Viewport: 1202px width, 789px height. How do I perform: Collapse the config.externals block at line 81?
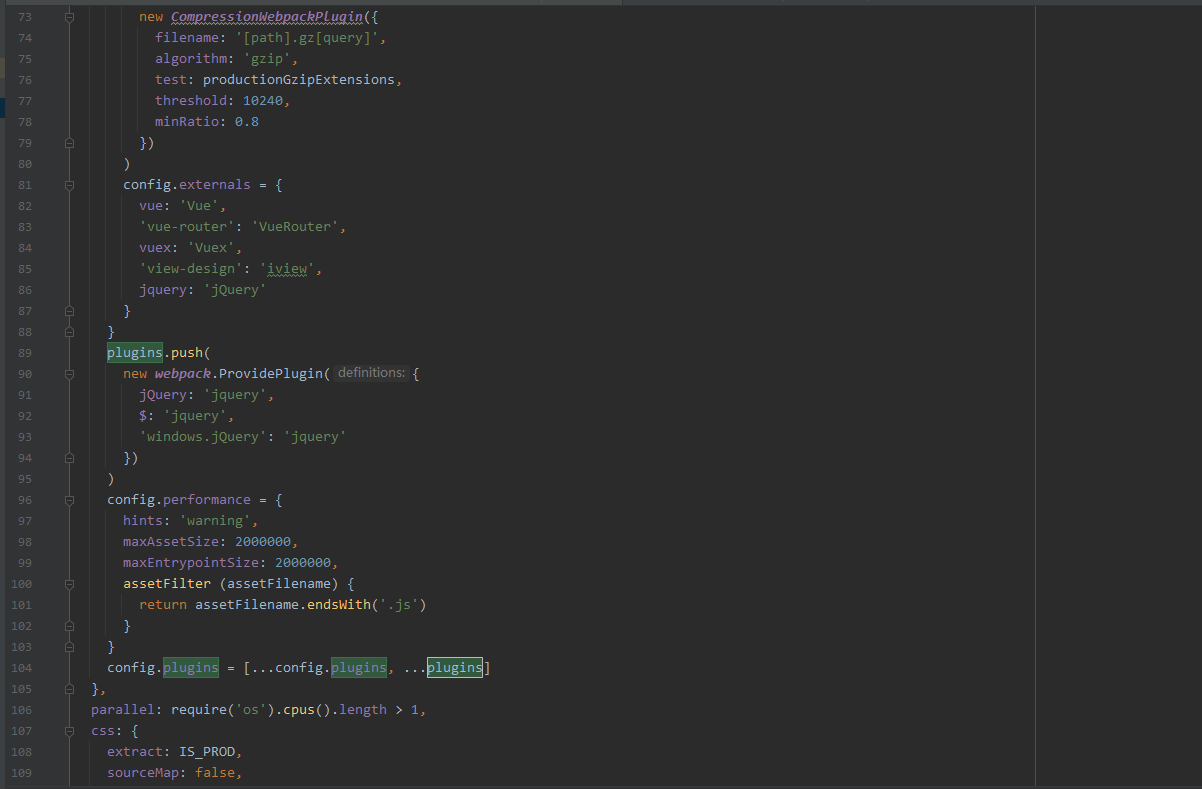pyautogui.click(x=69, y=184)
